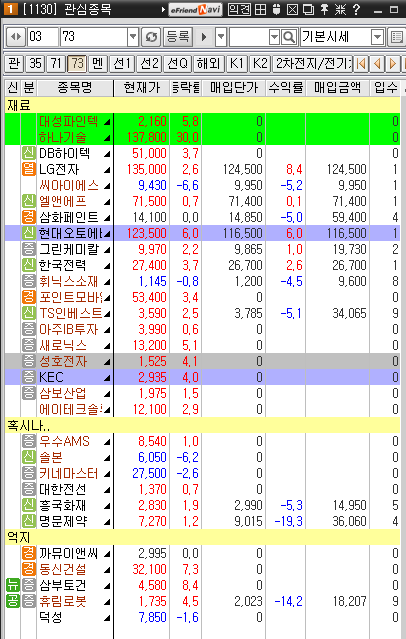Viewport: 406px width, 639px height.
Task: Open the 기본시세 view dropdown
Action: coord(378,37)
